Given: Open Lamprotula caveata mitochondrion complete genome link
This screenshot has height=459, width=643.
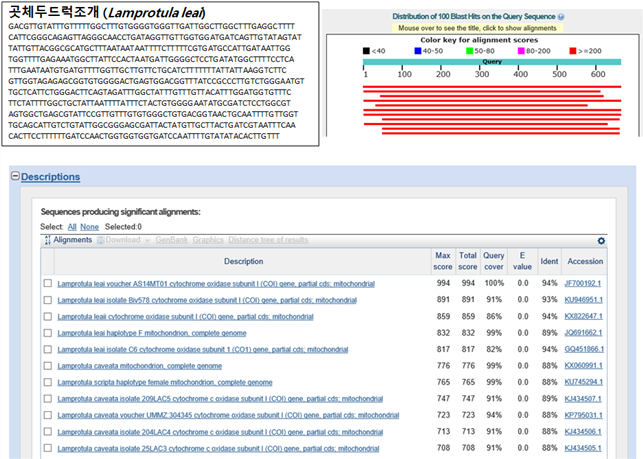Looking at the screenshot, I should 139,366.
